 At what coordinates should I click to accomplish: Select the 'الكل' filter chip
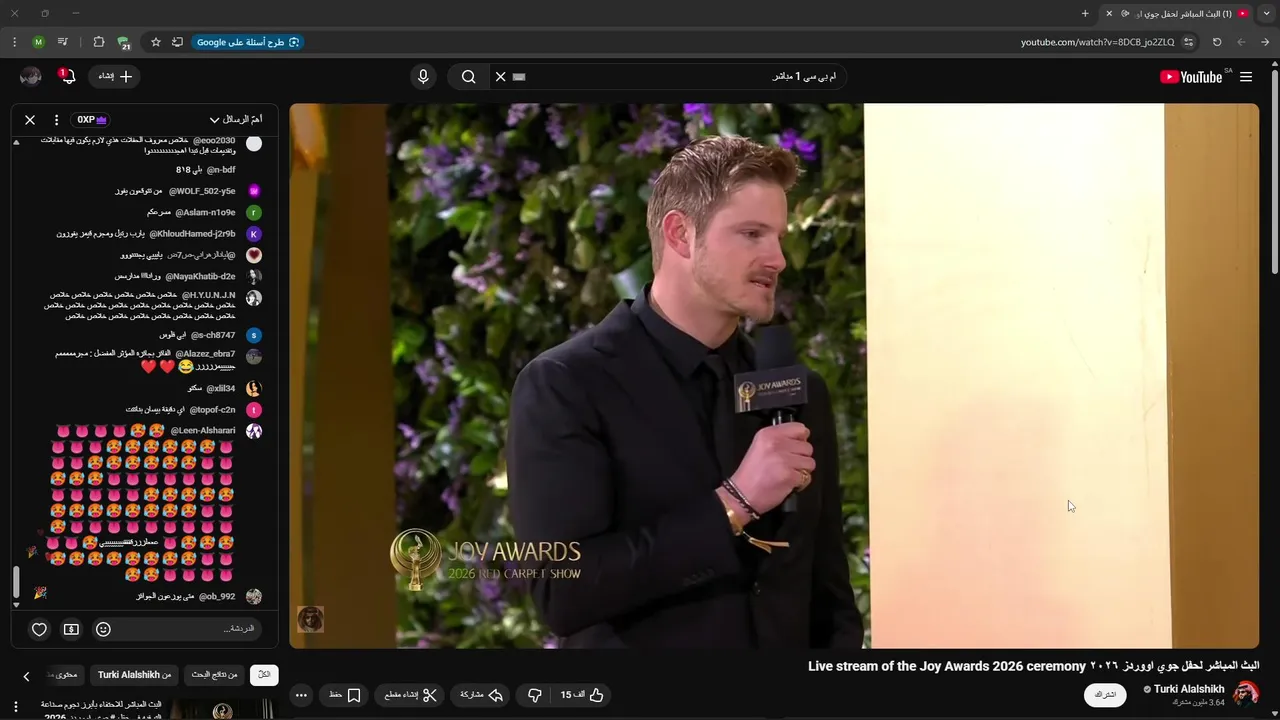(264, 675)
